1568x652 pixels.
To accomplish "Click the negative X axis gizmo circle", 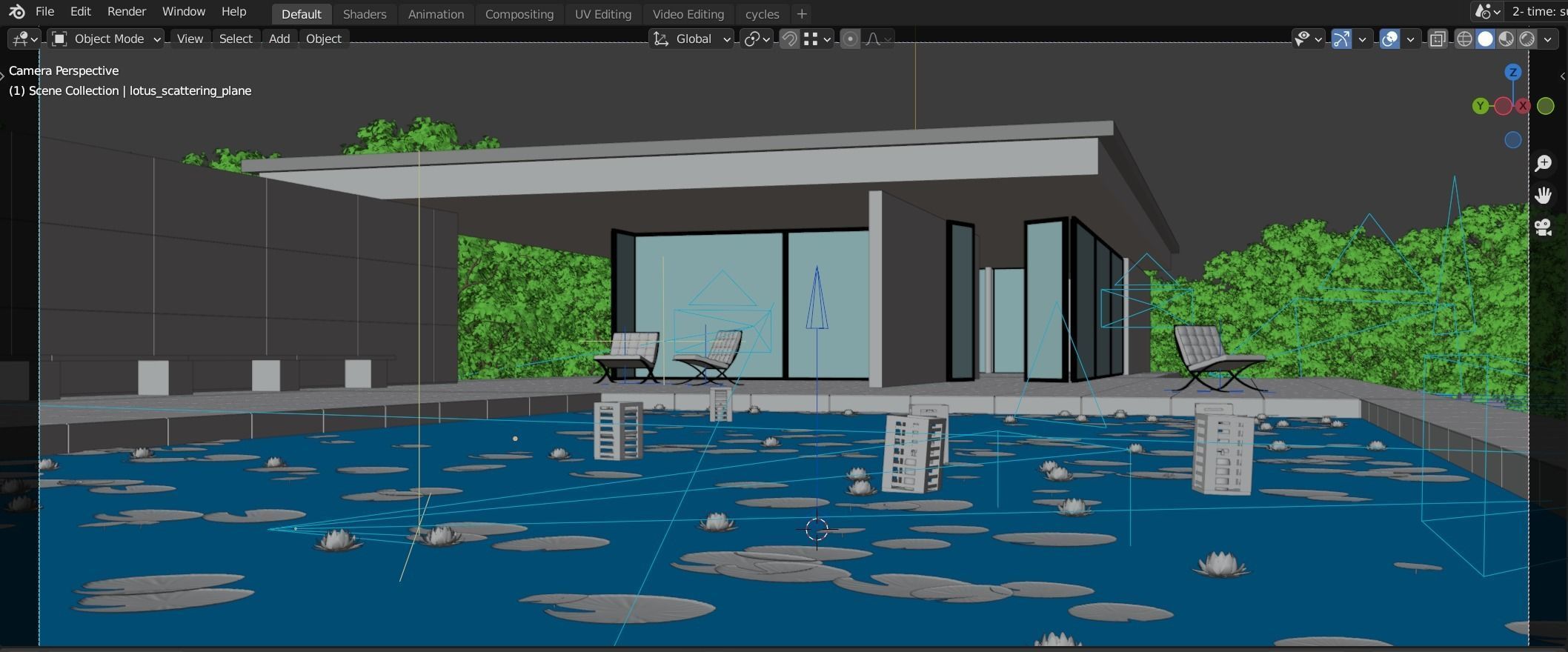I will [1503, 106].
